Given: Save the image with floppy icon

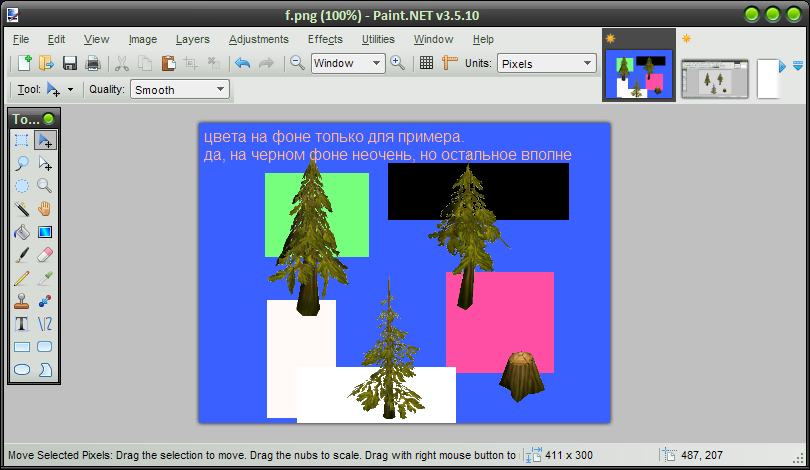Looking at the screenshot, I should point(70,64).
